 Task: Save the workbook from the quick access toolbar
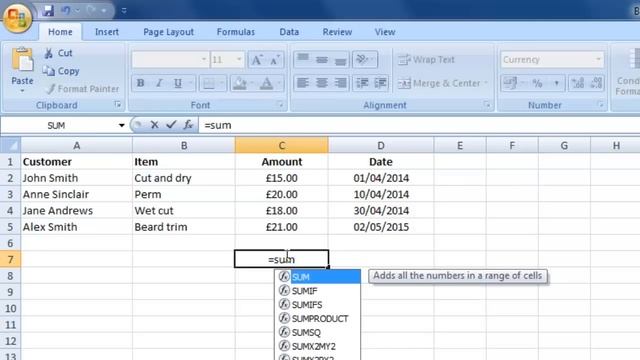pos(48,11)
